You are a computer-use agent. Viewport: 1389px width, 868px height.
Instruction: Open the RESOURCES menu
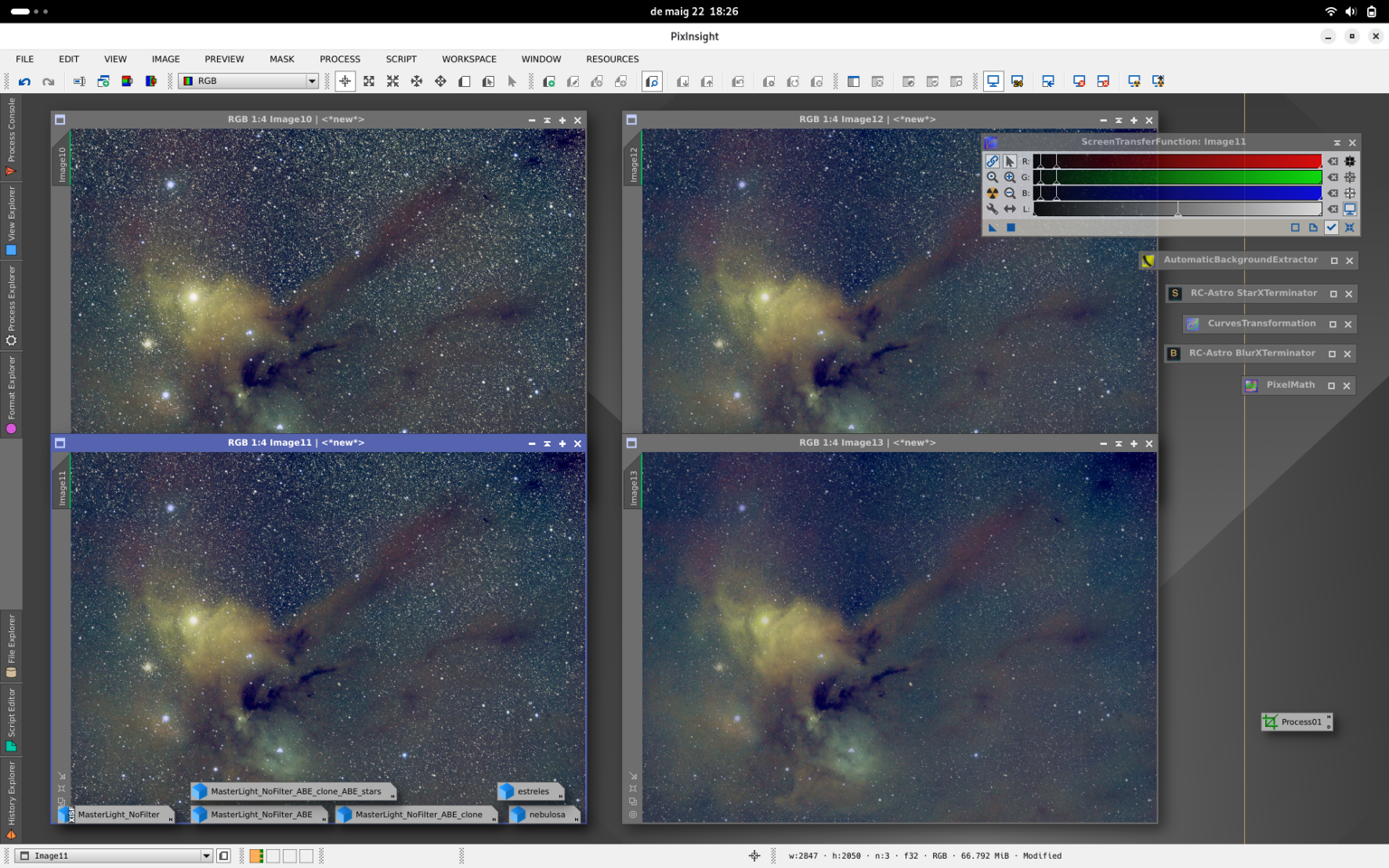pyautogui.click(x=612, y=59)
